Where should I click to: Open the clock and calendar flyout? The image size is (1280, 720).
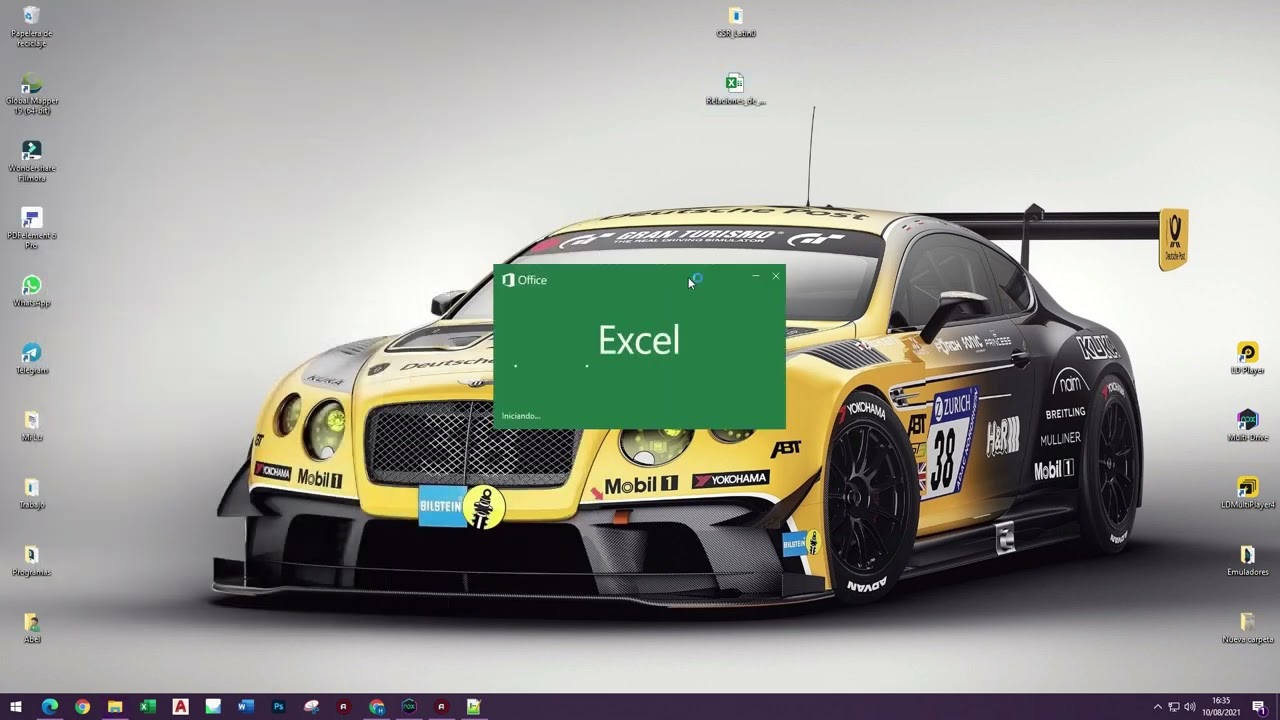tap(1221, 707)
